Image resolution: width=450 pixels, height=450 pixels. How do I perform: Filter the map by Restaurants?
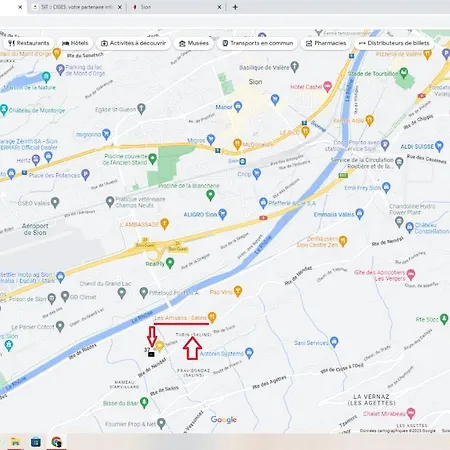pos(29,43)
